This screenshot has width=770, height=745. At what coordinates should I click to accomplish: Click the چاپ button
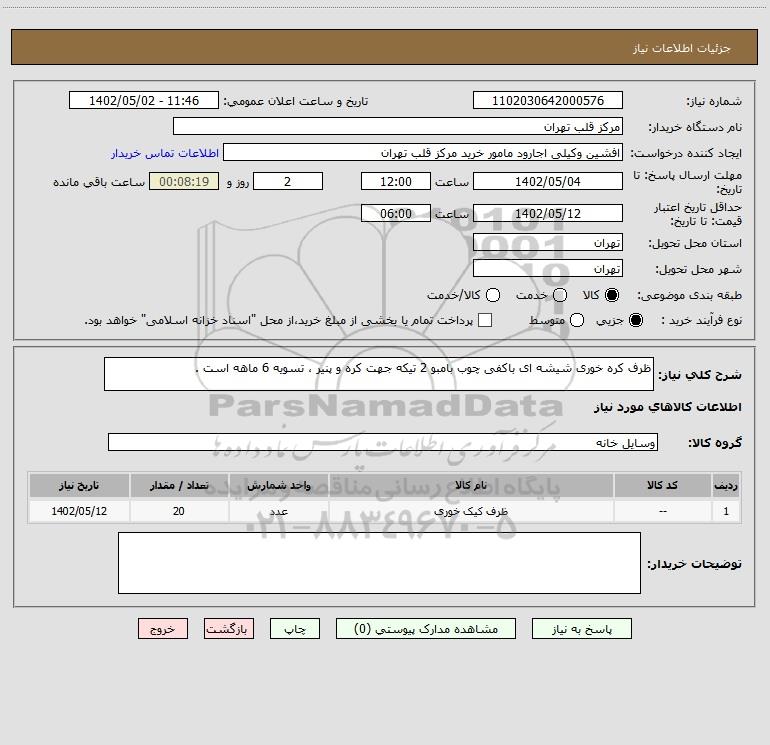[295, 629]
